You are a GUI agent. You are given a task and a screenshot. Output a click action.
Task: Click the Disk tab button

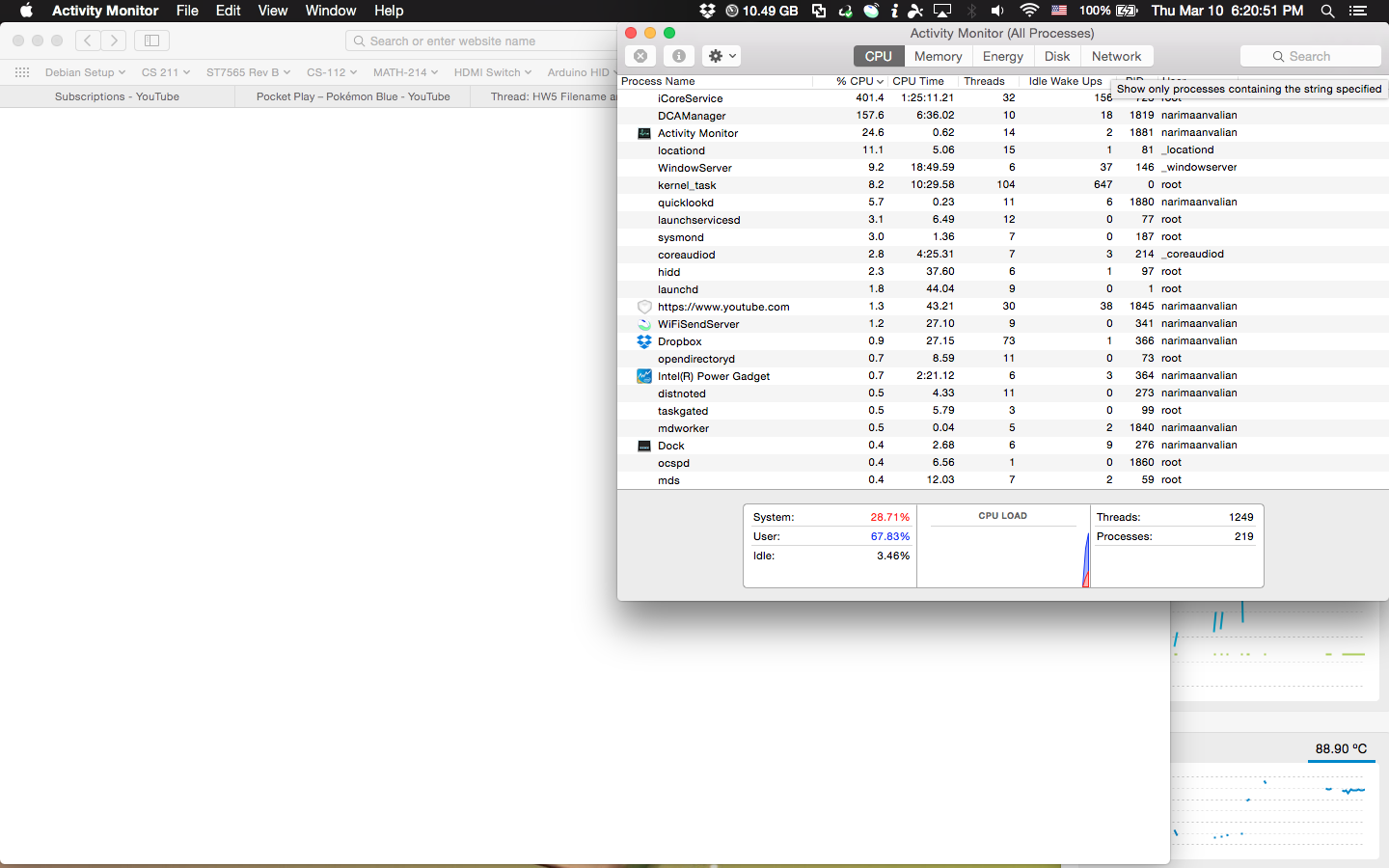coord(1057,55)
